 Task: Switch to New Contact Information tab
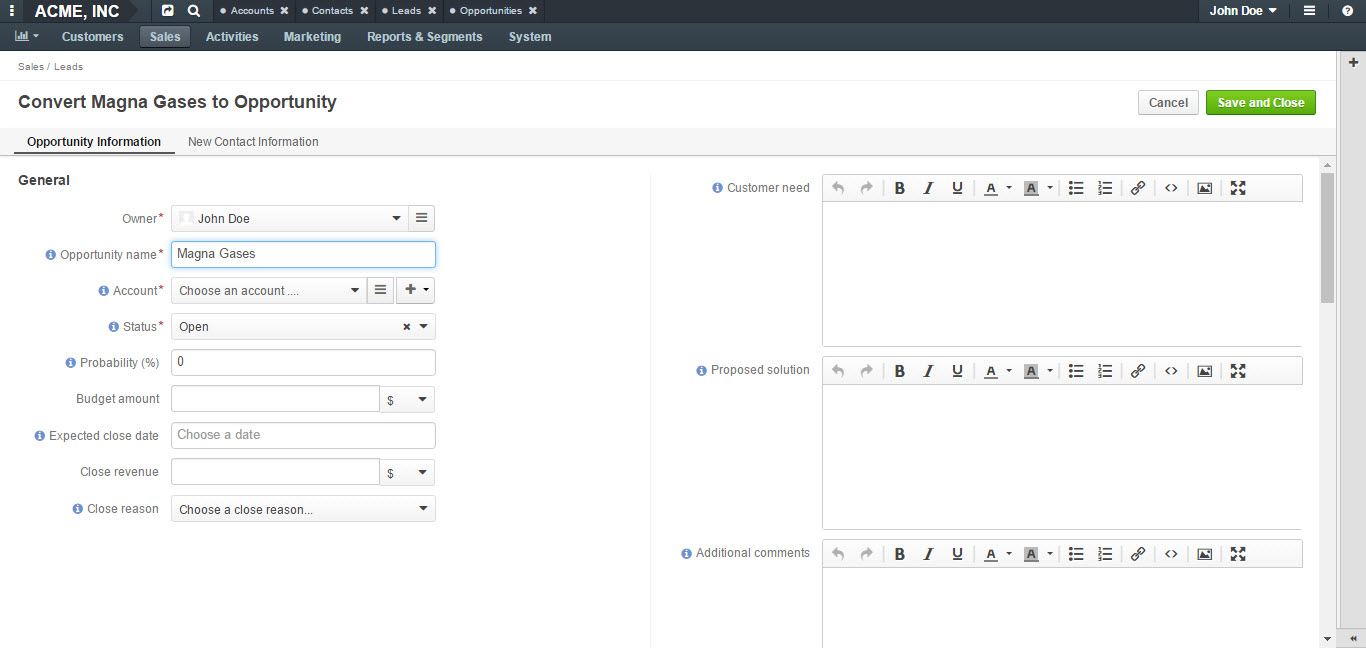click(253, 142)
